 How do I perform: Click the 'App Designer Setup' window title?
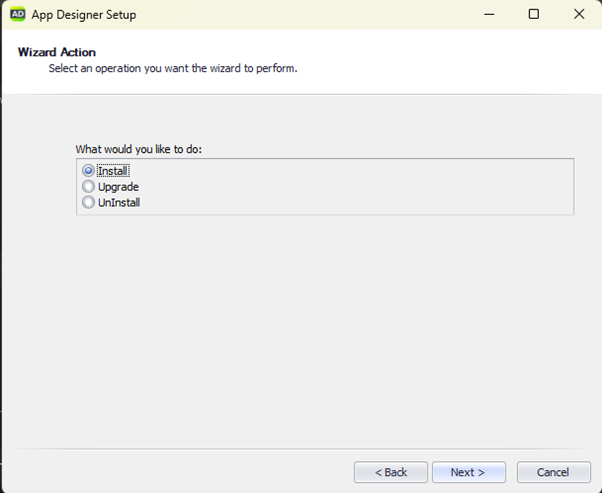(84, 15)
